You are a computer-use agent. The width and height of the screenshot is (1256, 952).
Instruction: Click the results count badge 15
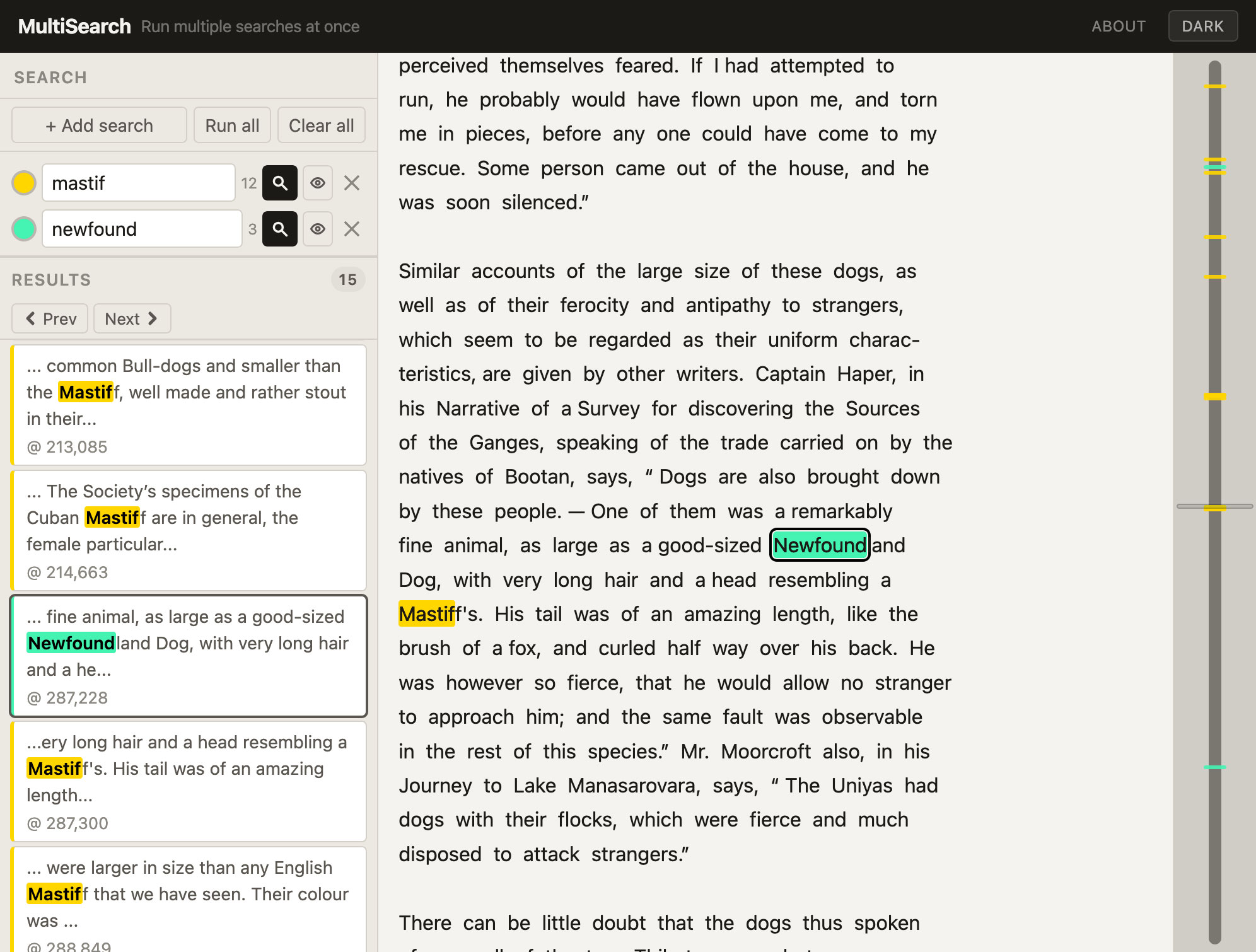(x=347, y=280)
